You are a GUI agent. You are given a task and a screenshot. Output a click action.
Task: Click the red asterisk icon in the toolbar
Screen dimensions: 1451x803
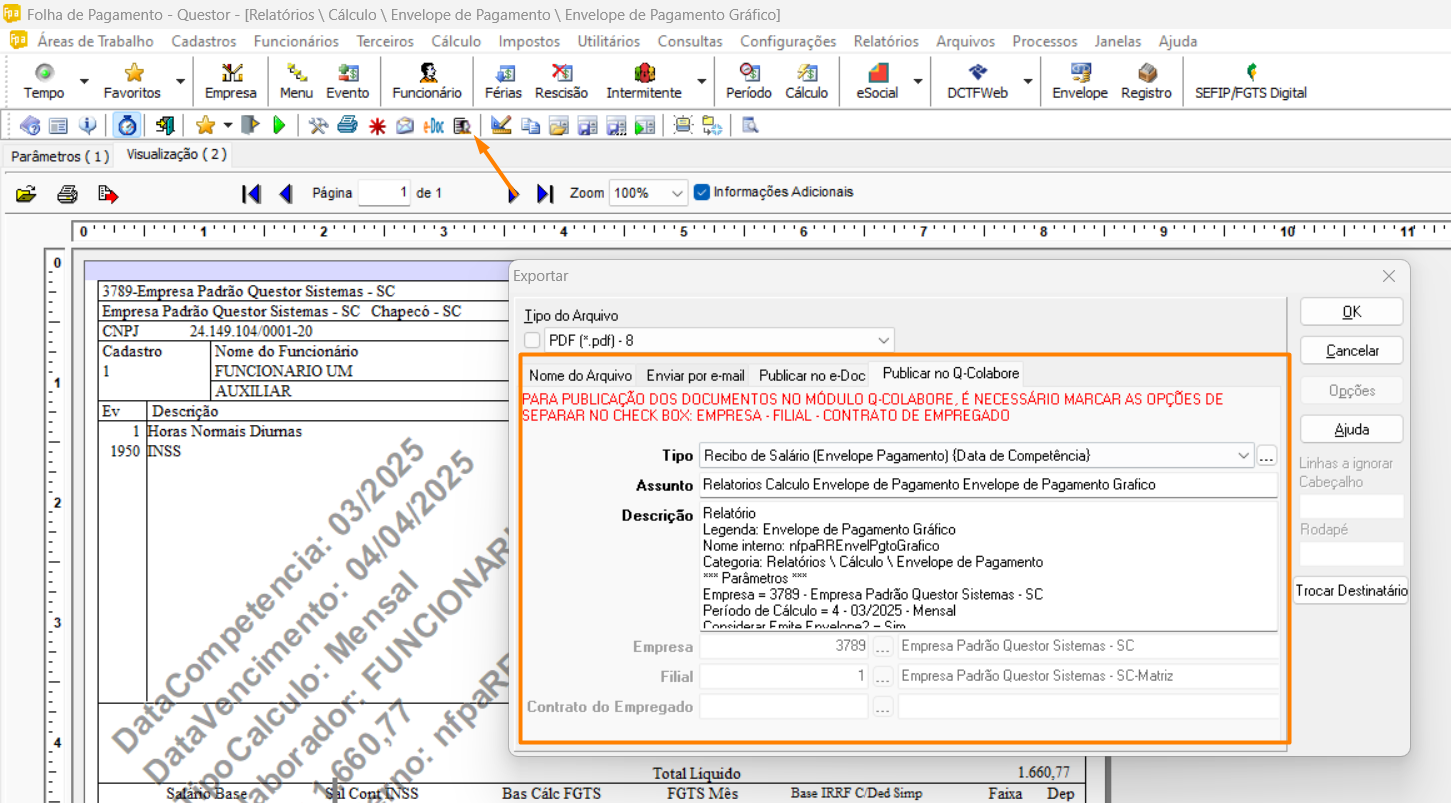(376, 125)
